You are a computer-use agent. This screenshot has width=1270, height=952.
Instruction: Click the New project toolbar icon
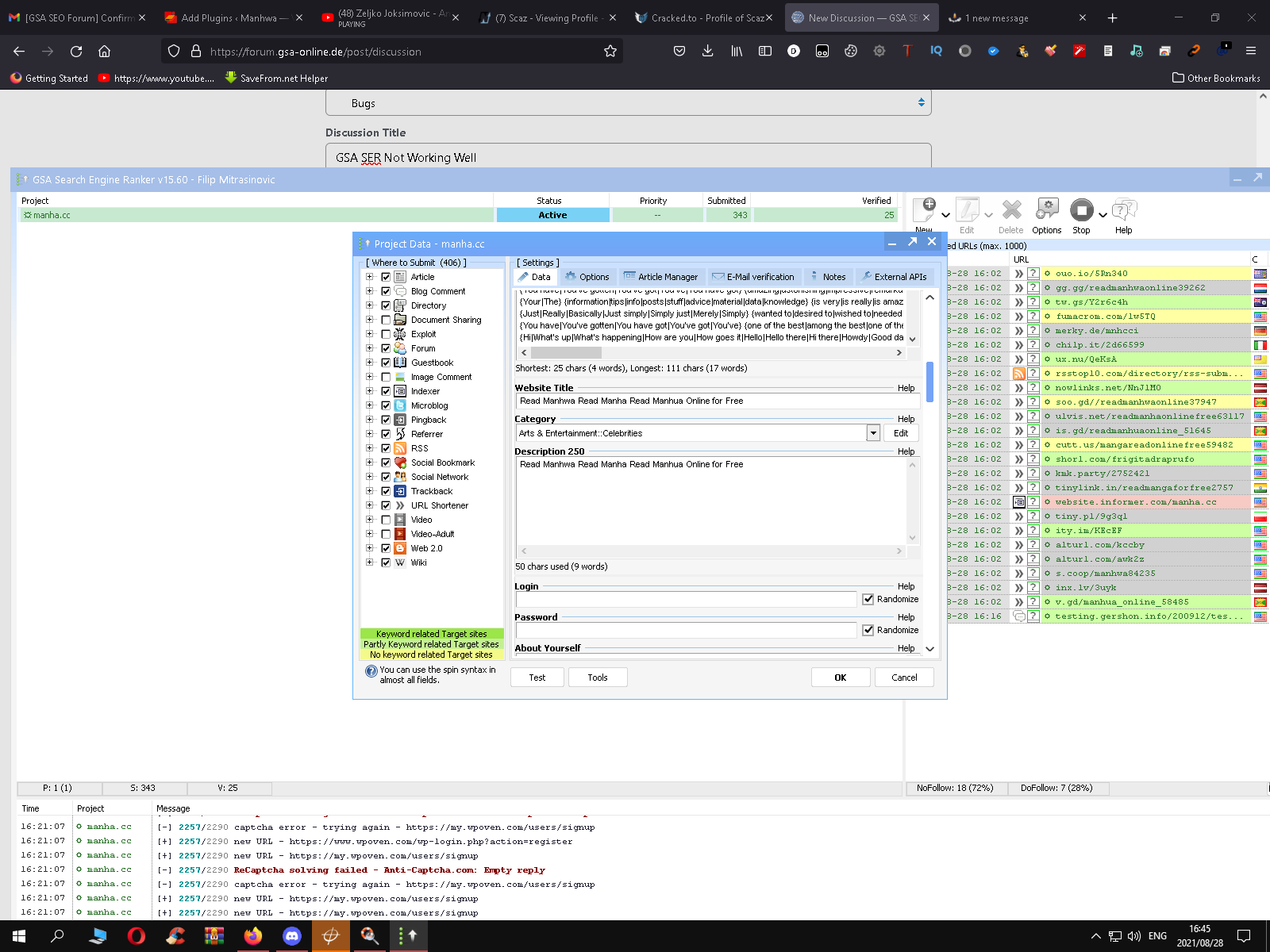[x=925, y=209]
